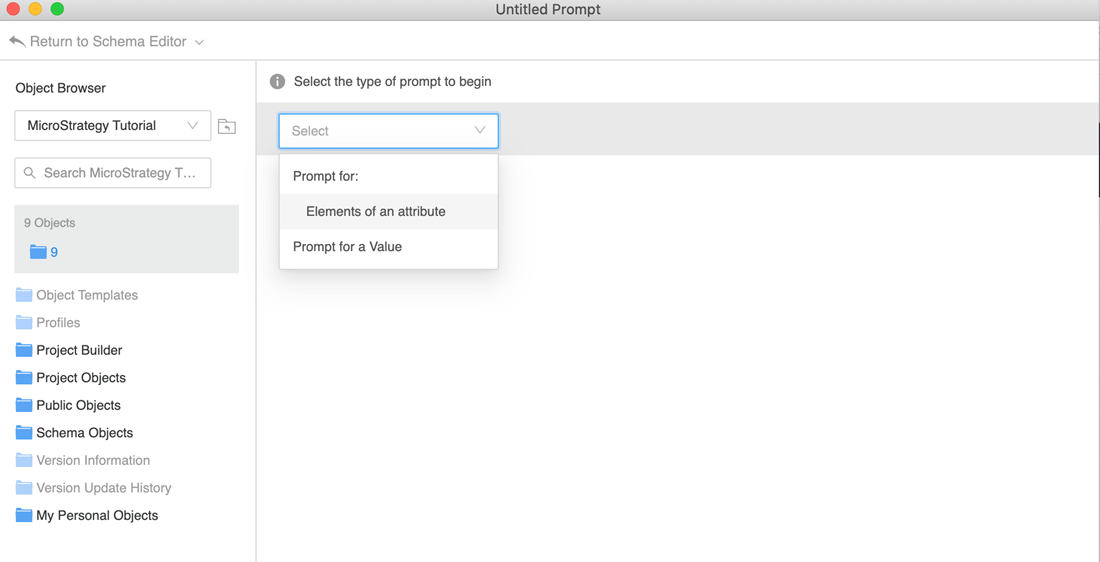Image resolution: width=1100 pixels, height=562 pixels.
Task: Click the blue folder icon labeled 9
Action: pos(38,252)
